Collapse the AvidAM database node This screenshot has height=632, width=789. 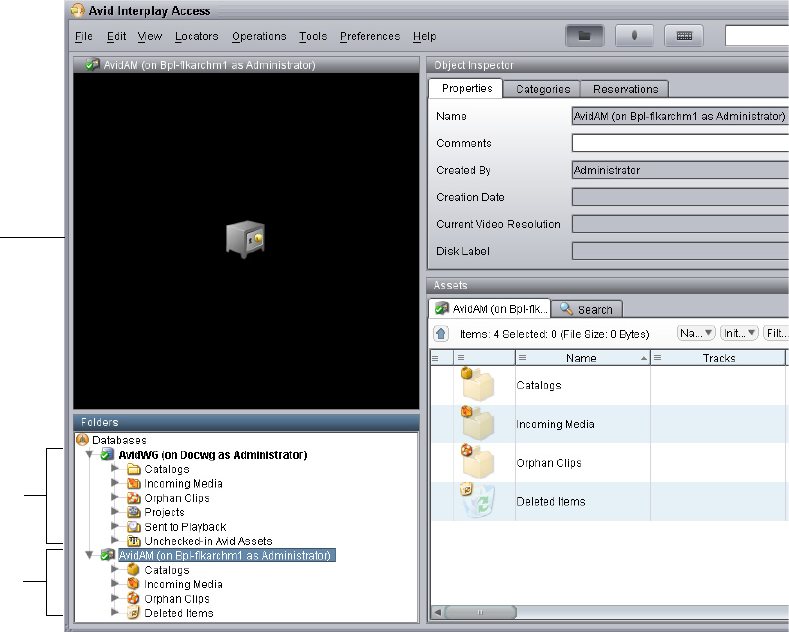coord(90,555)
